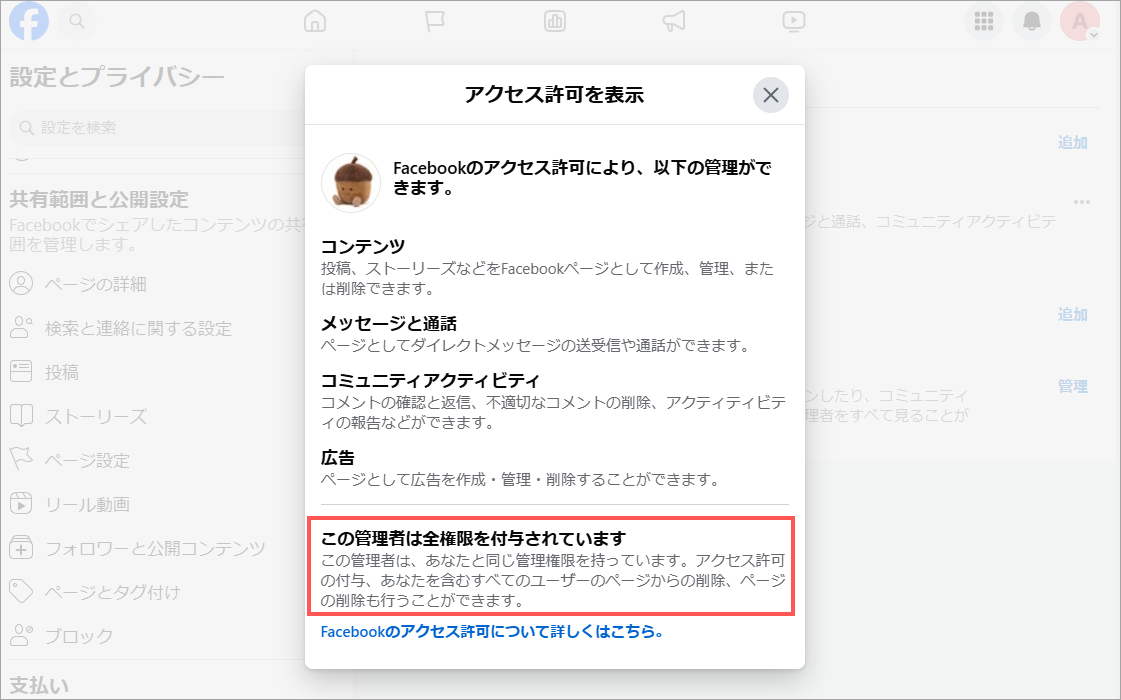Screen dimensions: 1121x700
Task: Click the フォロワーと公開コンテンツ plus icon
Action: point(21,548)
